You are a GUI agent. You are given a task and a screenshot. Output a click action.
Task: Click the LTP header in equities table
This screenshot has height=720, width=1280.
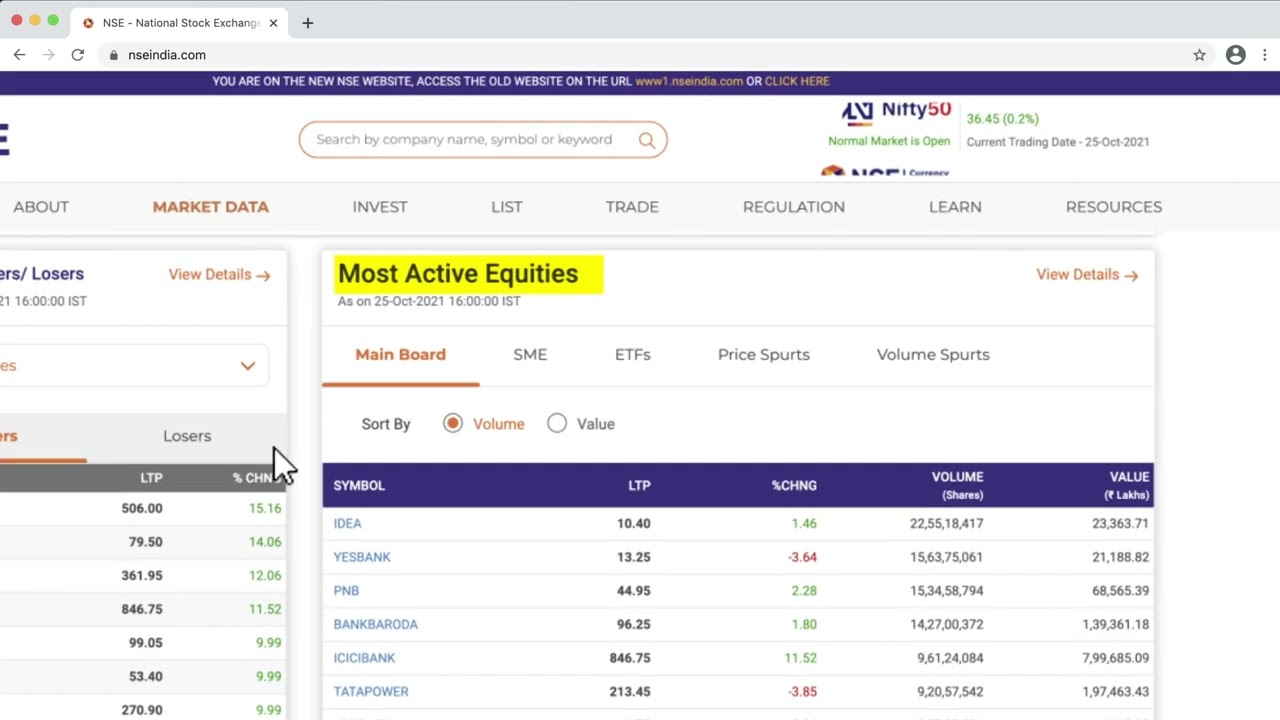pos(639,485)
